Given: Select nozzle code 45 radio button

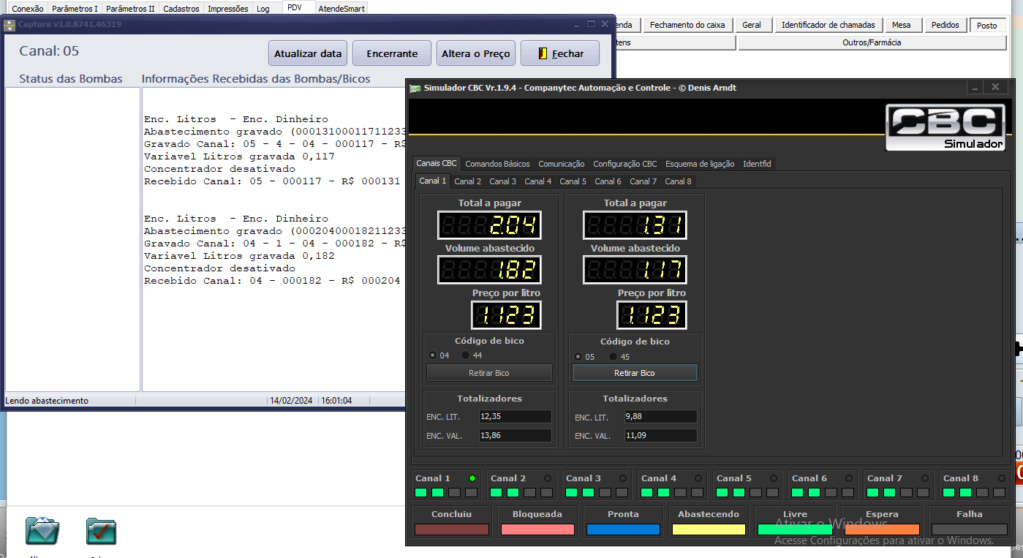Looking at the screenshot, I should [613, 356].
